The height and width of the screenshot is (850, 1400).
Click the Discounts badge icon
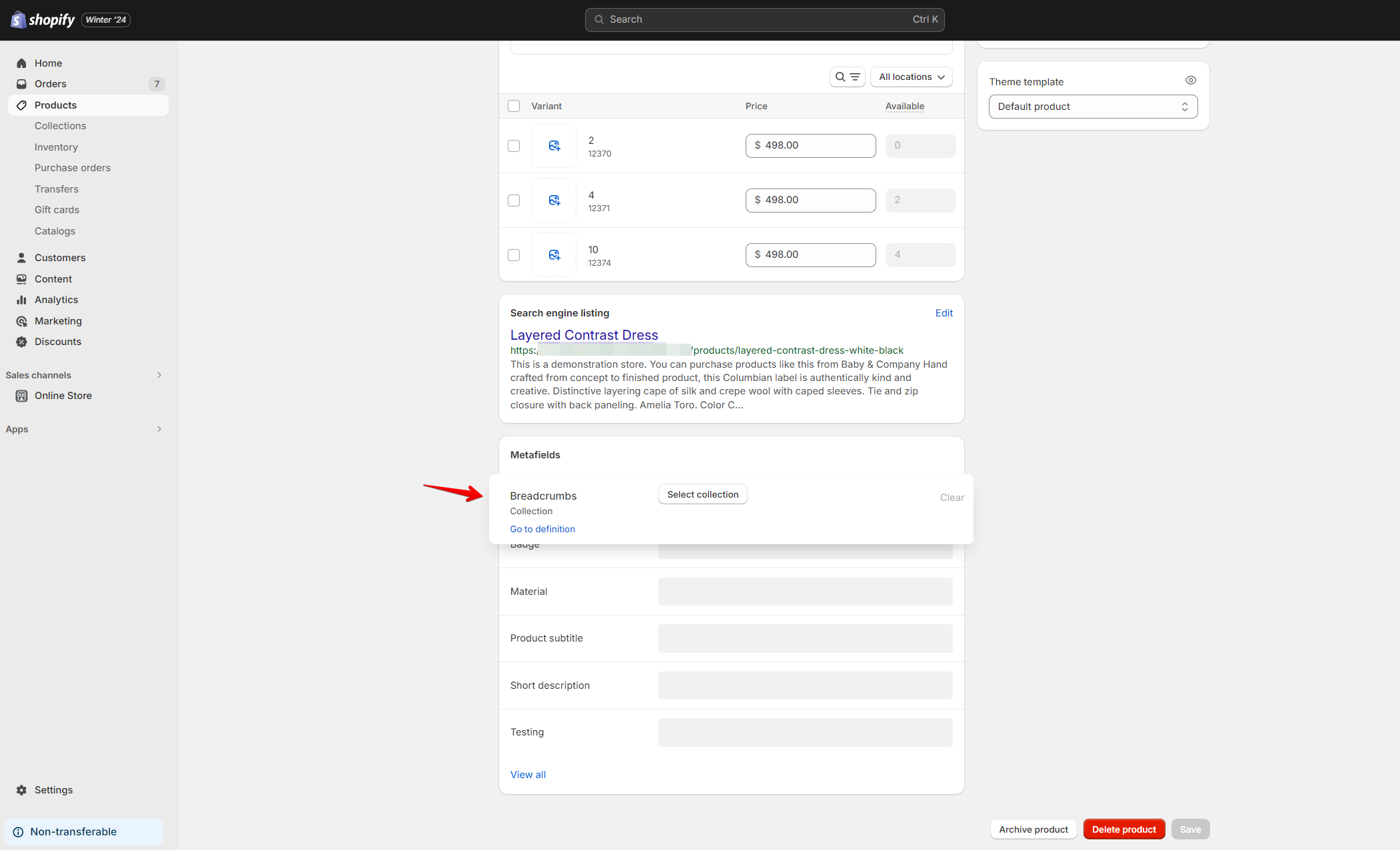click(21, 342)
